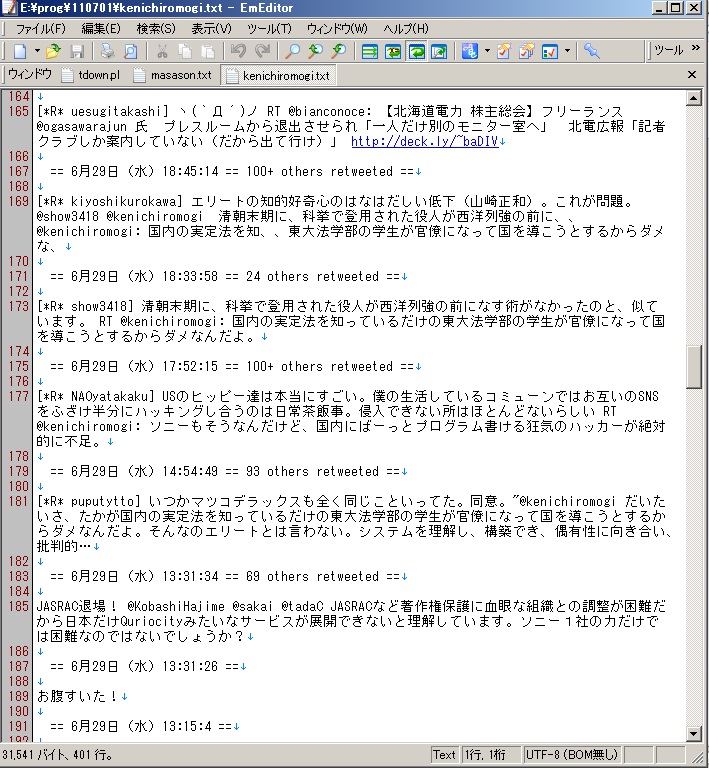
Task: Click the Paste clipboard icon
Action: 208,51
